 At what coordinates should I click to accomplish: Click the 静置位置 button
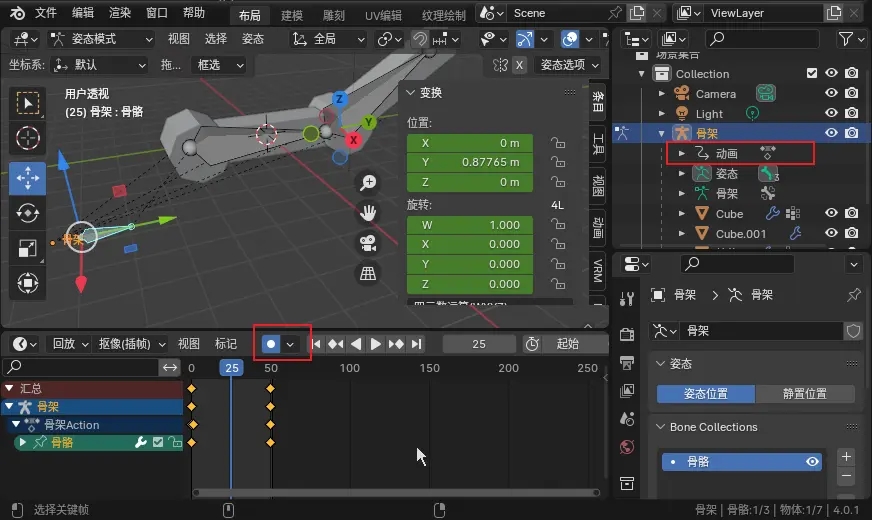805,394
